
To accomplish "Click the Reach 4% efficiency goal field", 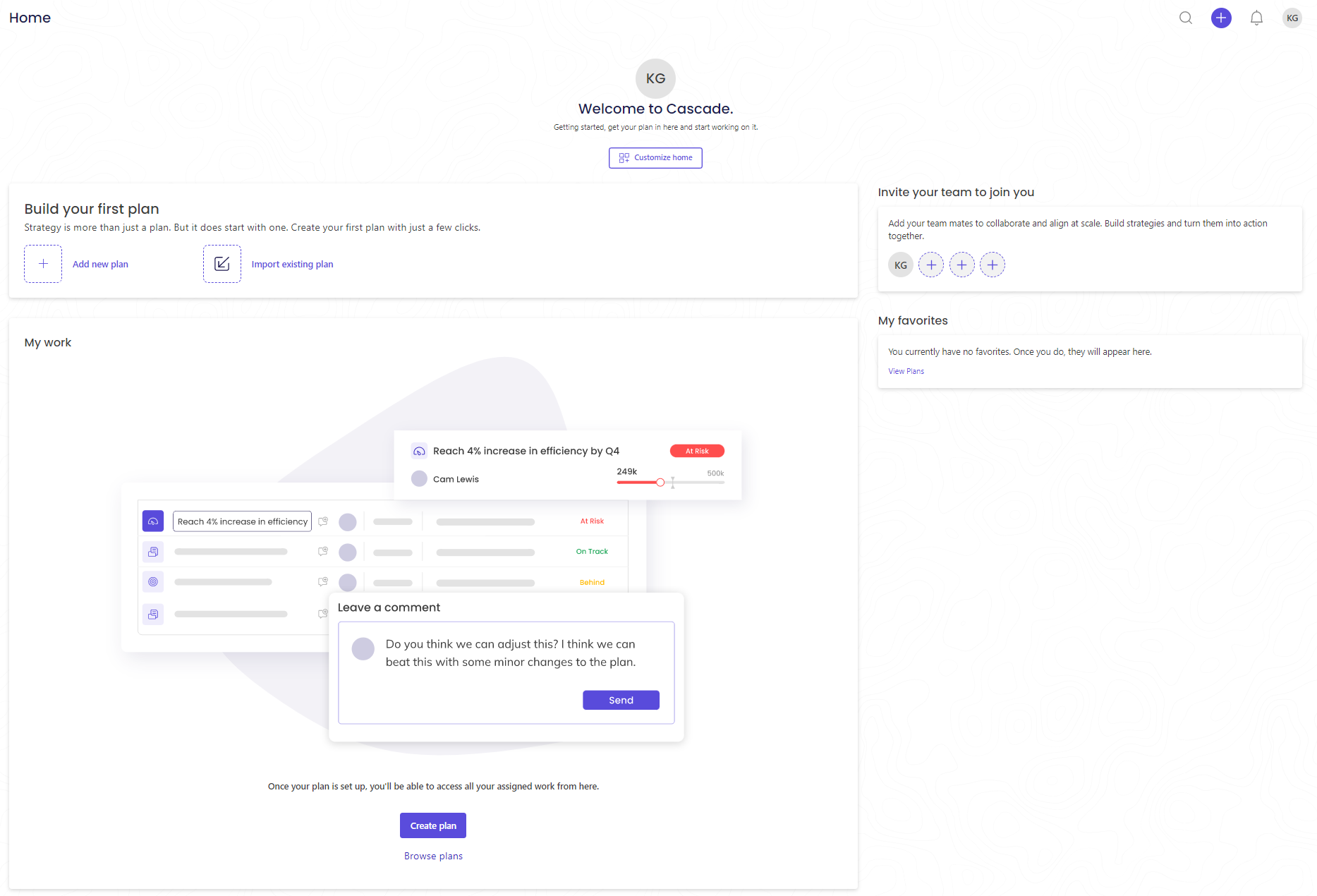I will point(242,521).
